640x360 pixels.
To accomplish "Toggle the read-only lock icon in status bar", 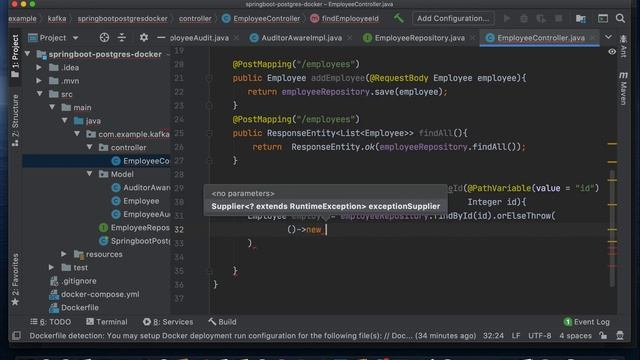I will tap(603, 336).
